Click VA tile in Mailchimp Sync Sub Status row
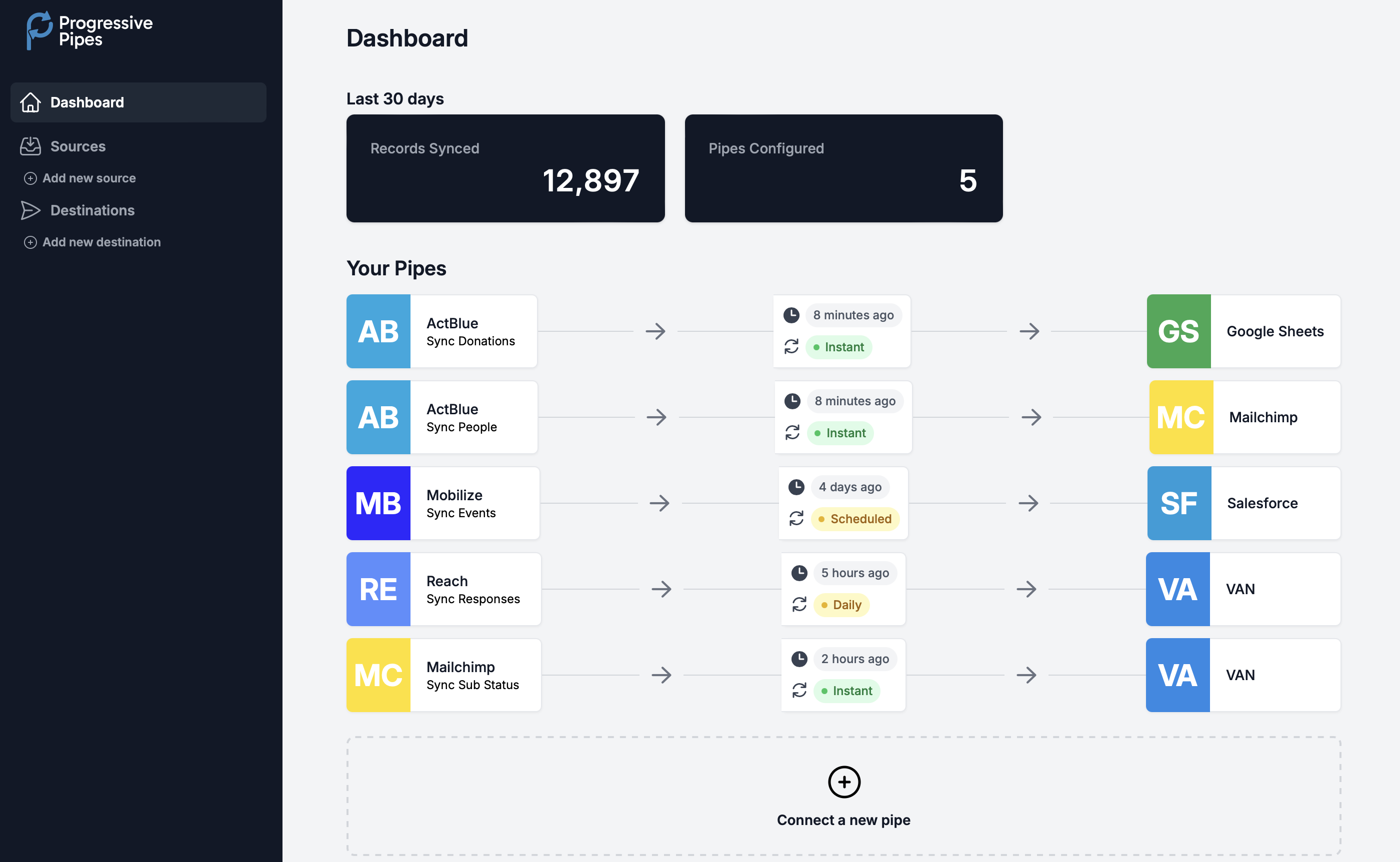The height and width of the screenshot is (862, 1400). point(1177,675)
